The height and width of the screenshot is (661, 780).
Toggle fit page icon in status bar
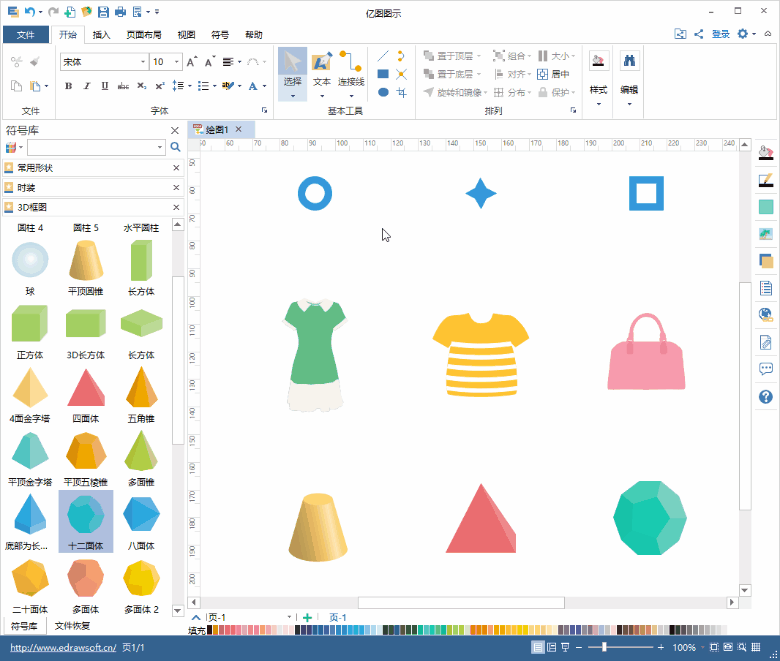pyautogui.click(x=714, y=647)
